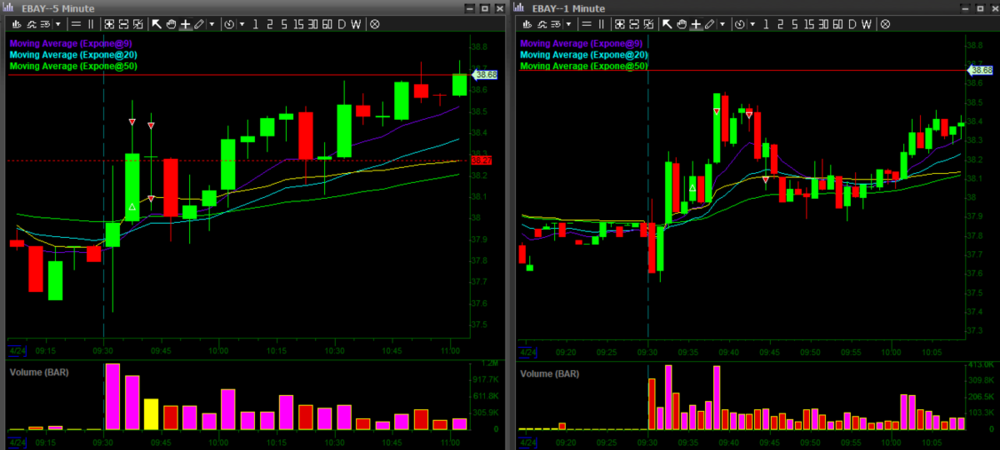This screenshot has width=1000, height=450.
Task: Open chart settings dropdown arrow in 5 Minute toolbar
Action: pyautogui.click(x=58, y=24)
